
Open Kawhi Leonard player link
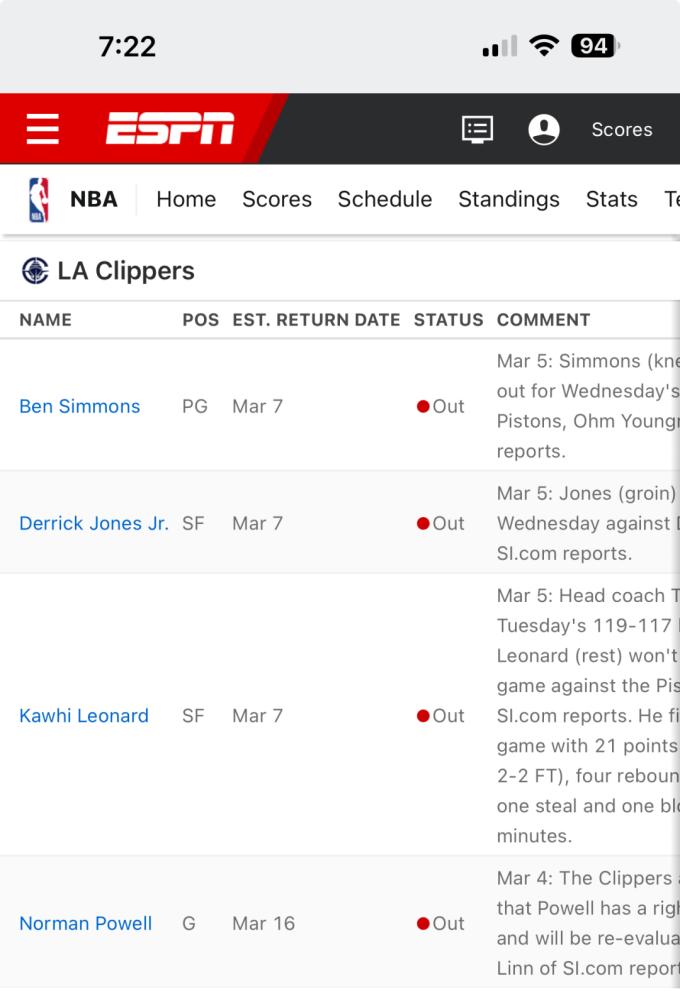click(84, 716)
